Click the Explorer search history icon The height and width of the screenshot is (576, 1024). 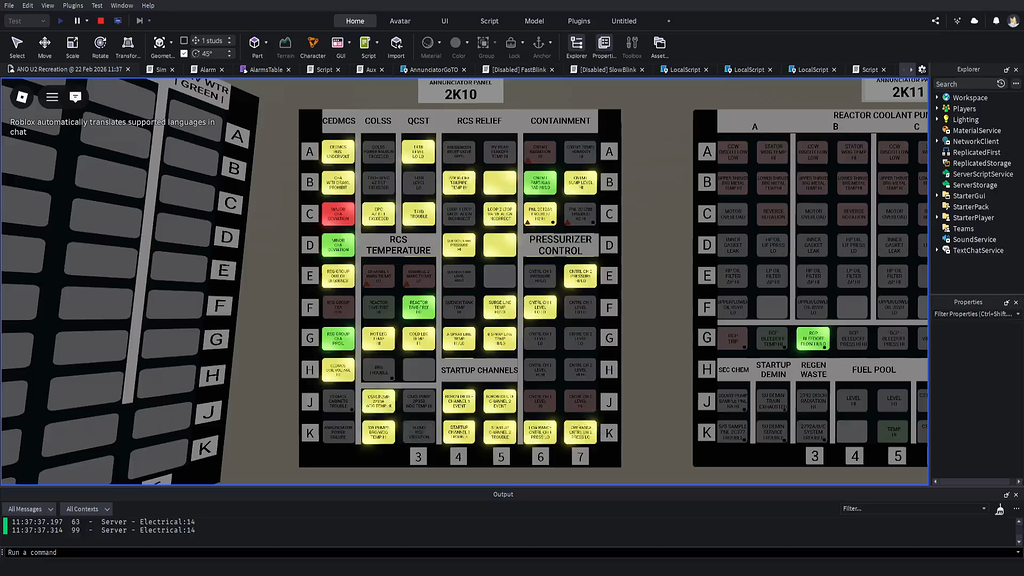1001,84
